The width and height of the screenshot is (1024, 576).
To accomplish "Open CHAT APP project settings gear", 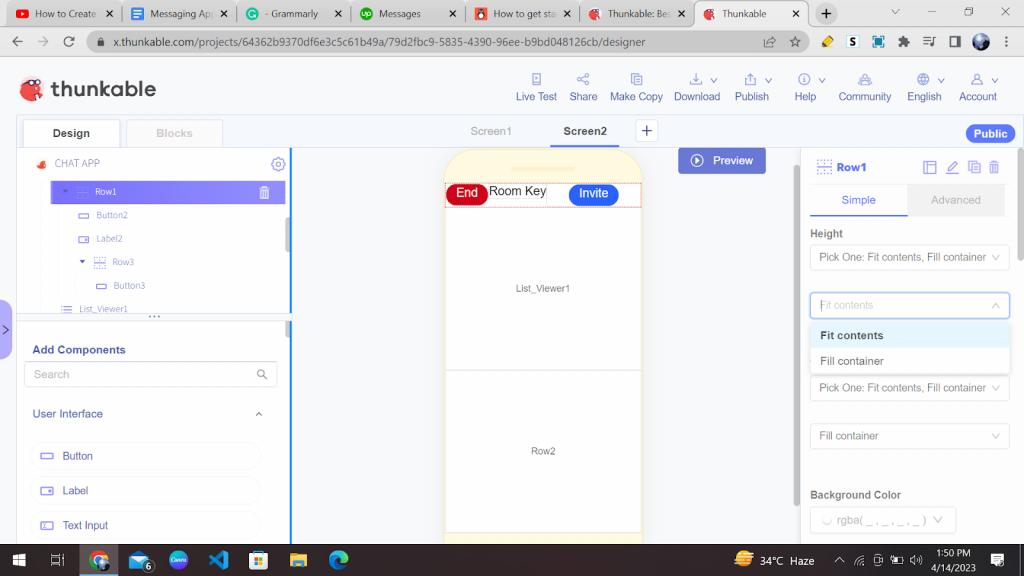I will pyautogui.click(x=277, y=163).
